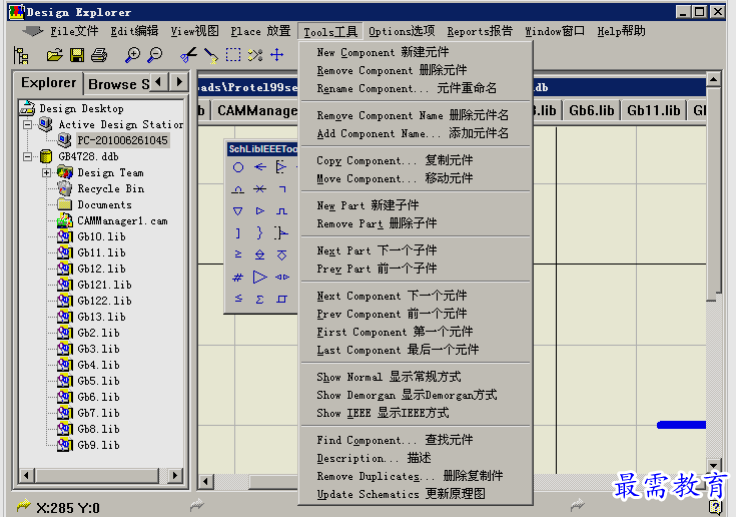This screenshot has width=736, height=517.
Task: Collapse the Active Design Station node
Action: point(27,124)
